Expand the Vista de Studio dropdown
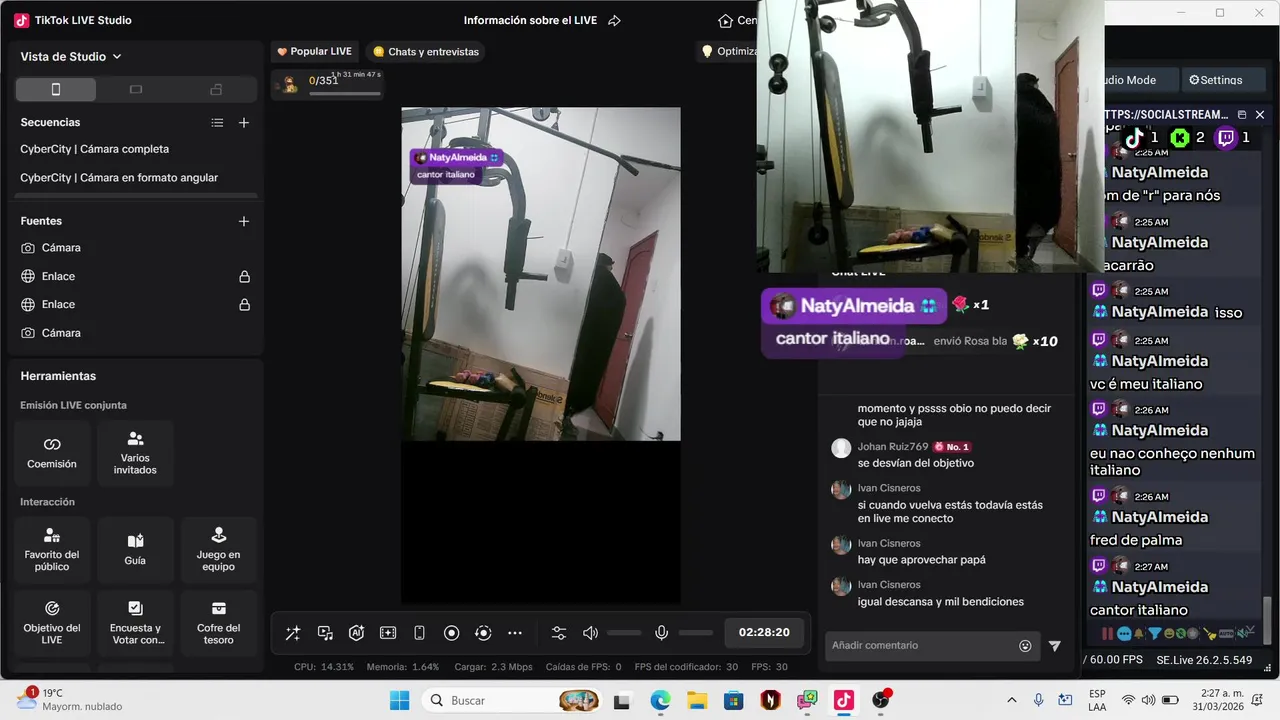 point(71,57)
